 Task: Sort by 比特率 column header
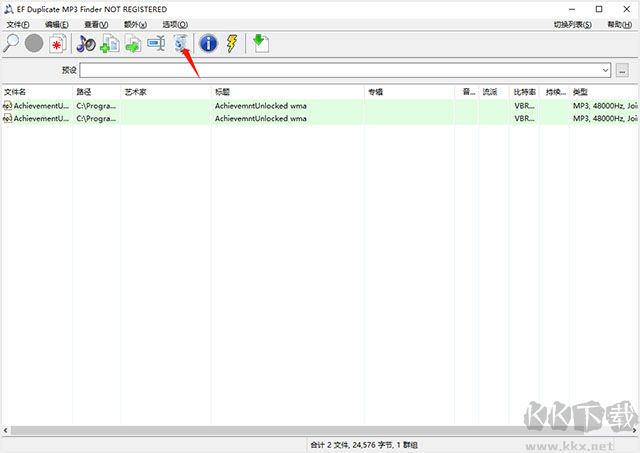pyautogui.click(x=524, y=92)
